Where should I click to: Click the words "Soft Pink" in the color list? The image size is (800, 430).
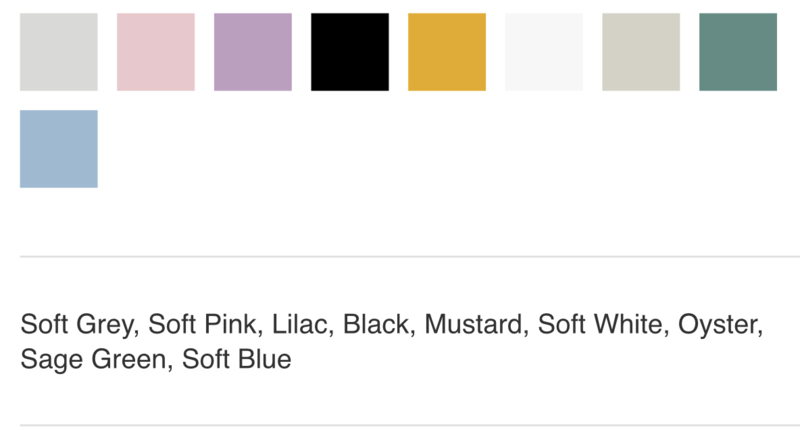[x=202, y=324]
